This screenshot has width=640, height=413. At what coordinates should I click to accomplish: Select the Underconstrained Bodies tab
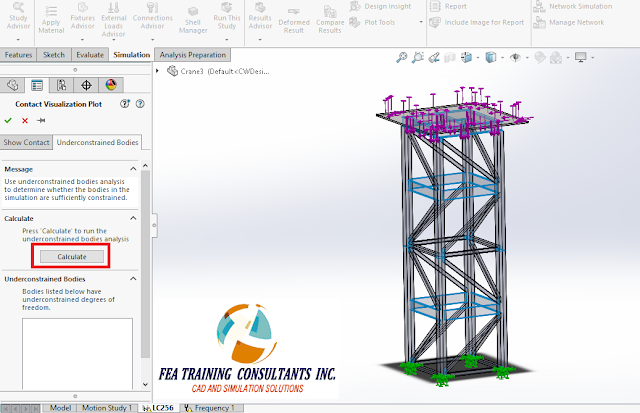pos(98,142)
